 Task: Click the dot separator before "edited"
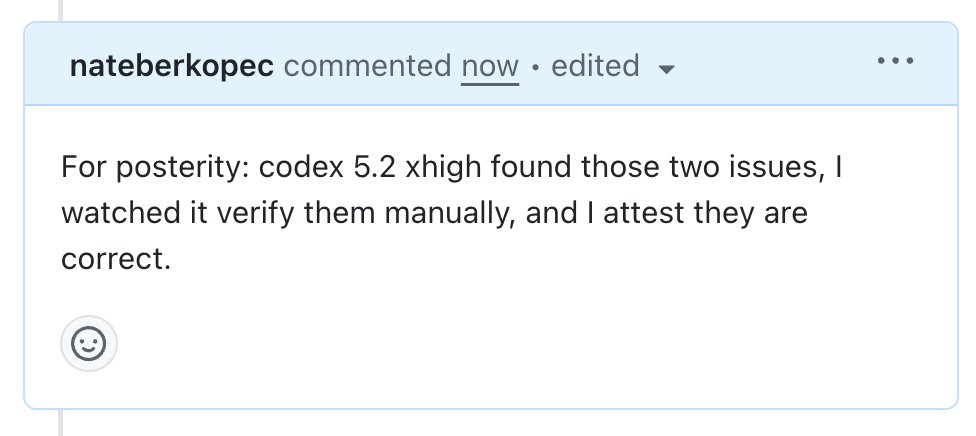coord(535,68)
